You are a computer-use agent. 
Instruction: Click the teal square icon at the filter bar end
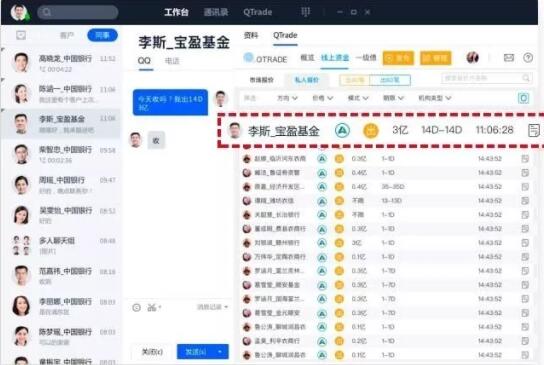pos(523,98)
